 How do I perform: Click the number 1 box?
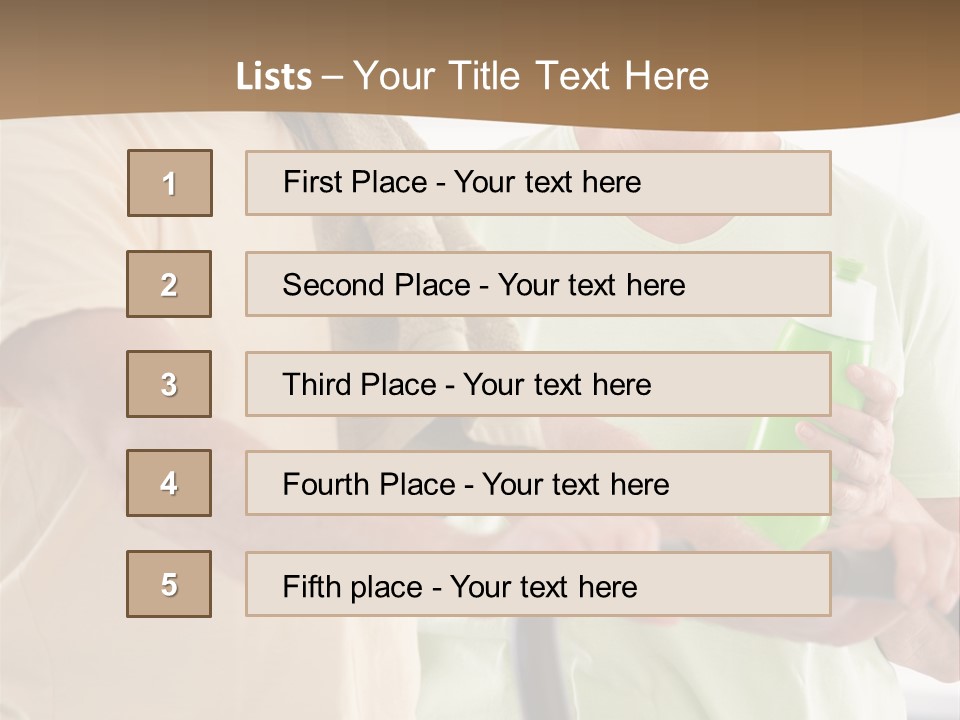[170, 183]
